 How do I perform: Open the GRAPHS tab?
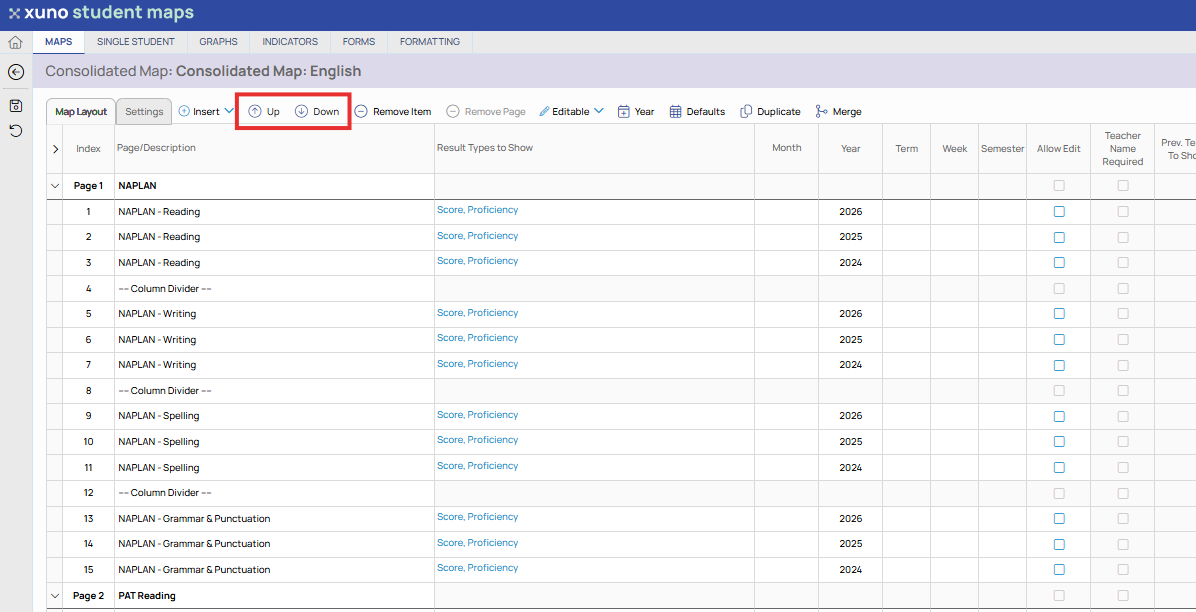click(218, 42)
